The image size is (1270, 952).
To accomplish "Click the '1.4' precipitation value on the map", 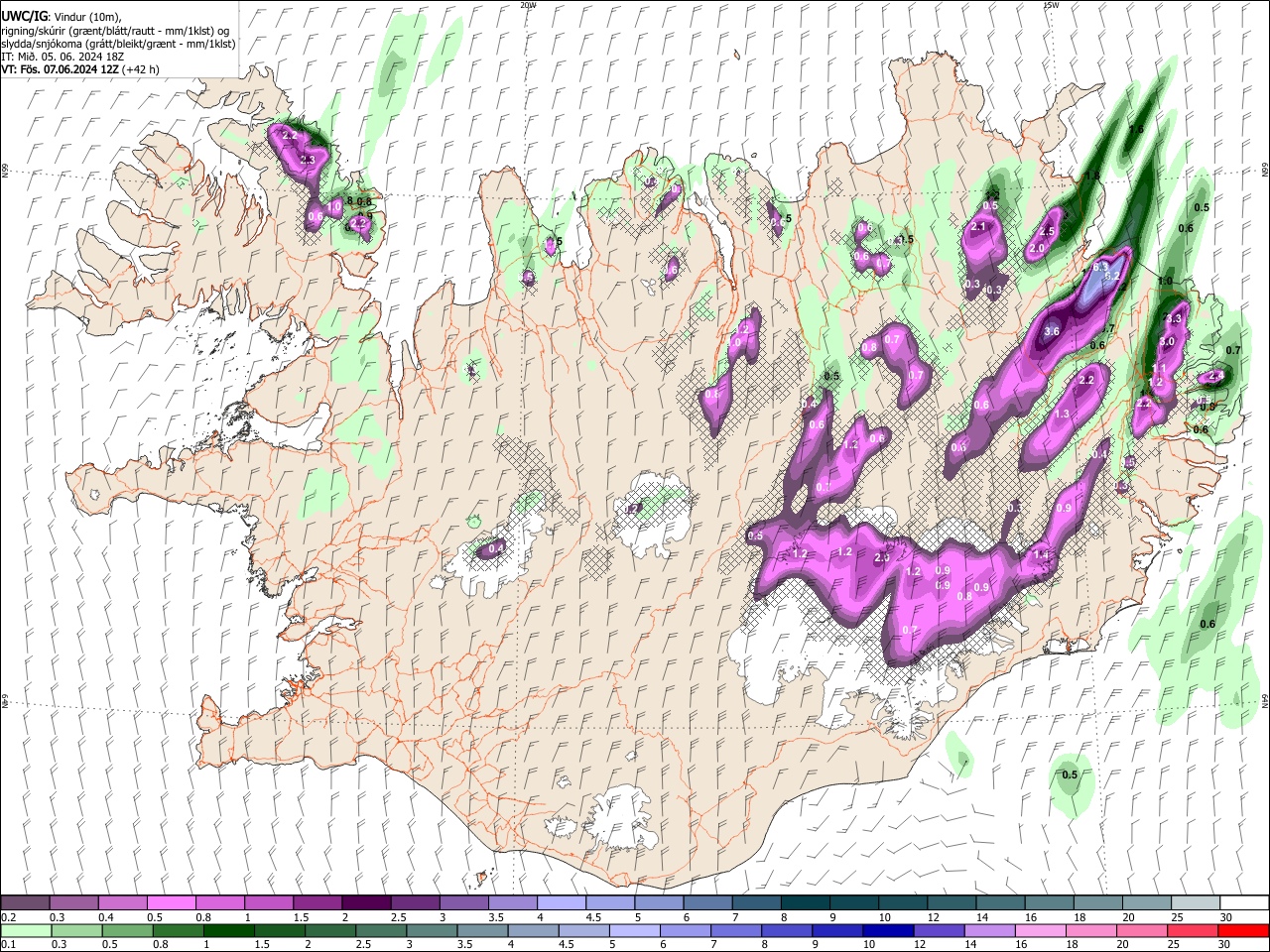I will tap(1041, 555).
